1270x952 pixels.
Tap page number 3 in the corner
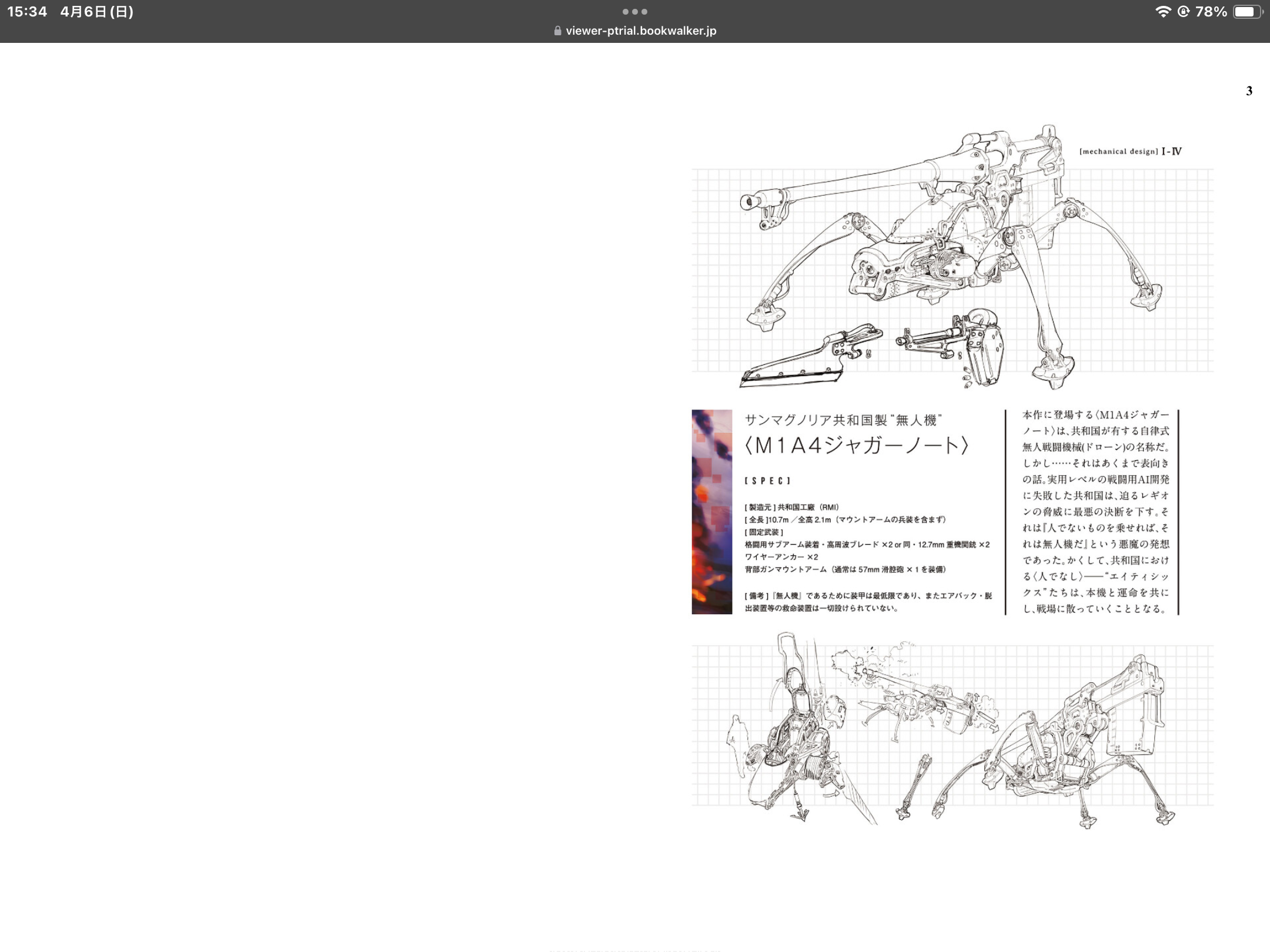pos(1249,91)
